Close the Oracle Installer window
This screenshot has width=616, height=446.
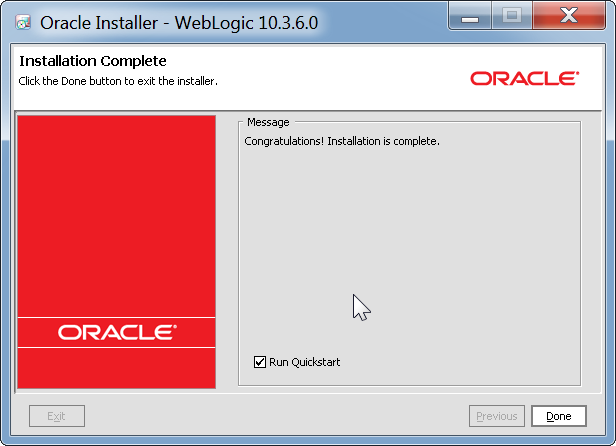[x=569, y=16]
